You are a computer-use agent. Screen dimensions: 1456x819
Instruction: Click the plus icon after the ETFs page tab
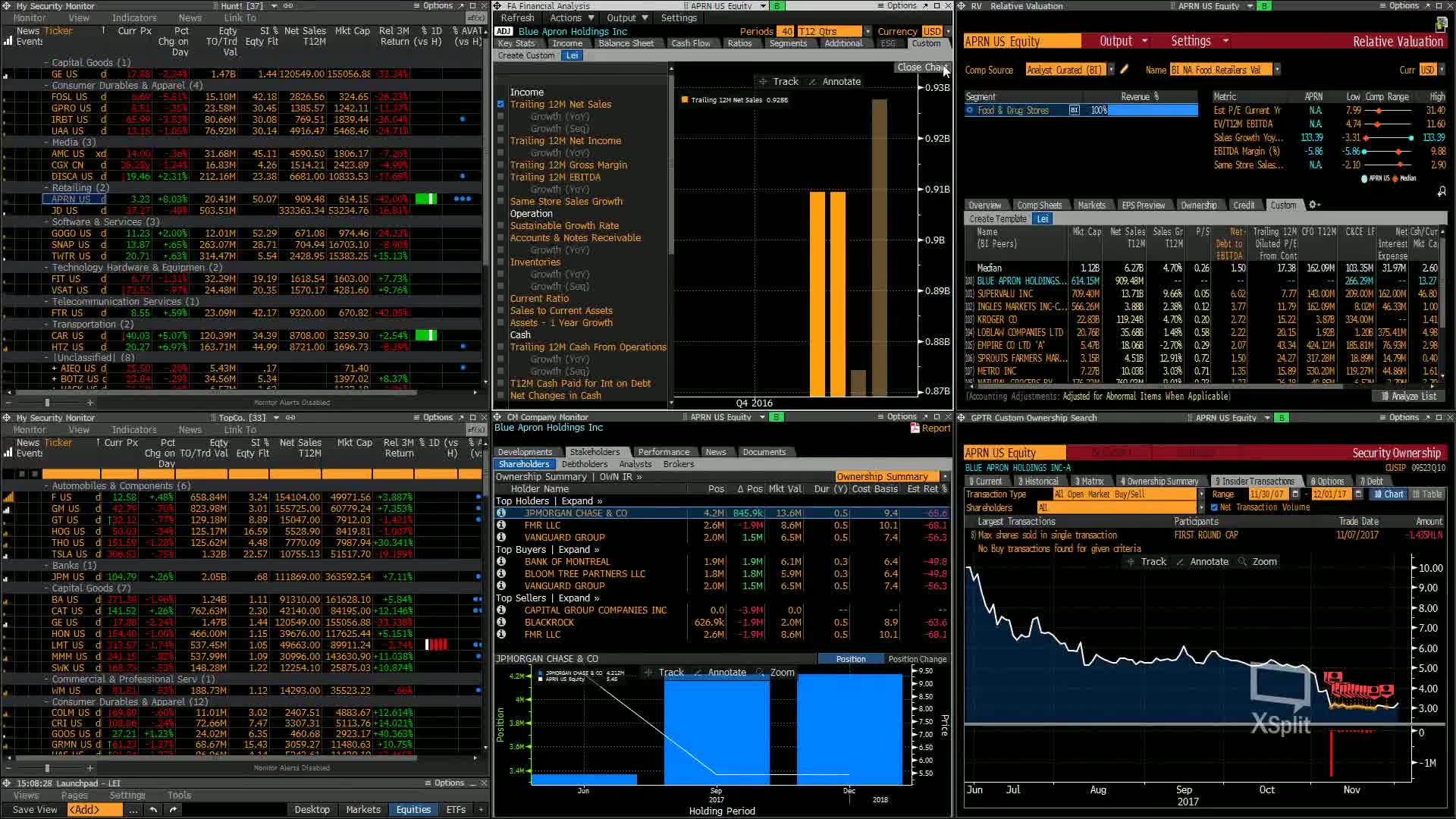(x=481, y=809)
